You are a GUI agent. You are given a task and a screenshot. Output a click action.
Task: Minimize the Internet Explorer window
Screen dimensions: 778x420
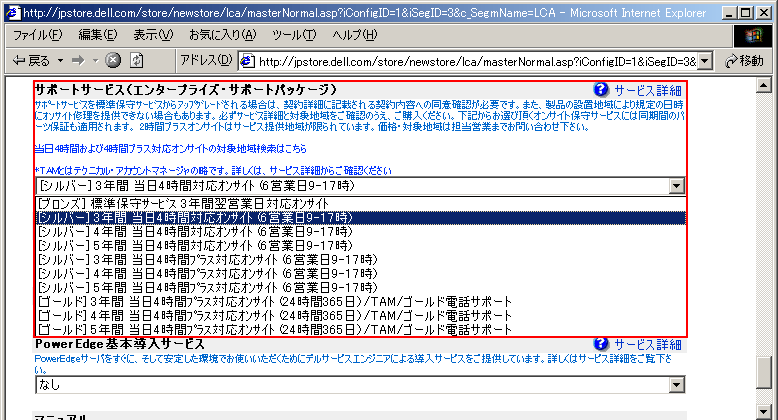(x=728, y=13)
